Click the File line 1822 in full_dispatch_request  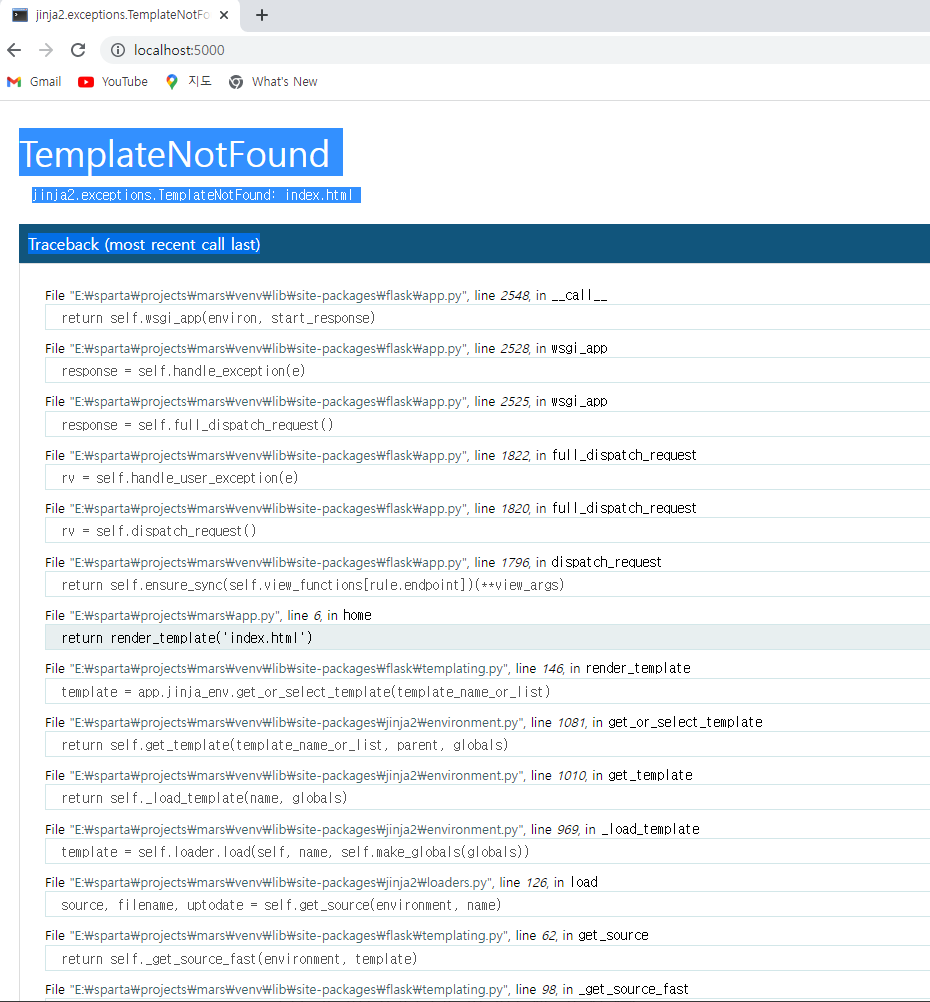pos(371,455)
